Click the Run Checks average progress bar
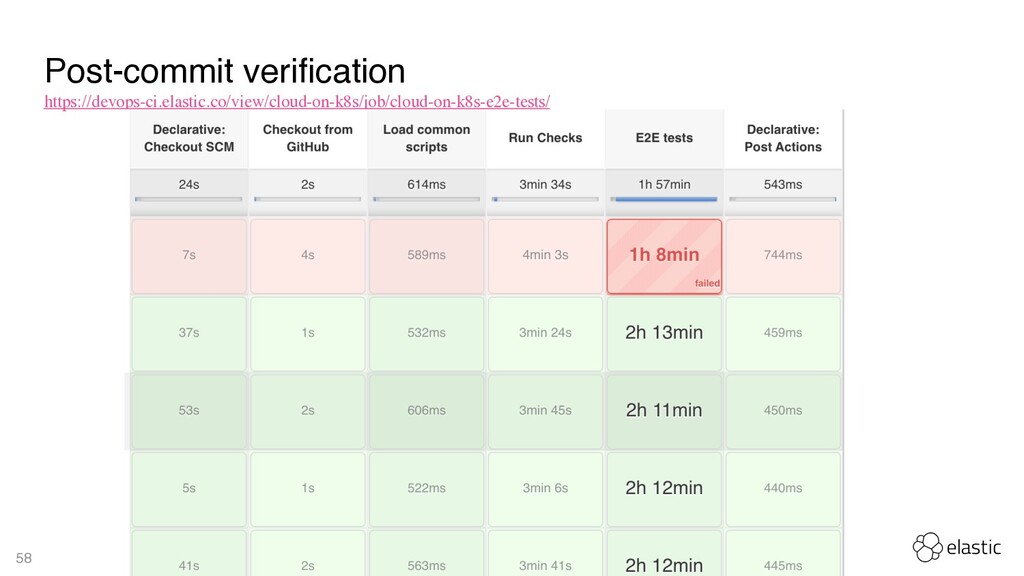Screen dimensions: 1024x576 coord(545,199)
